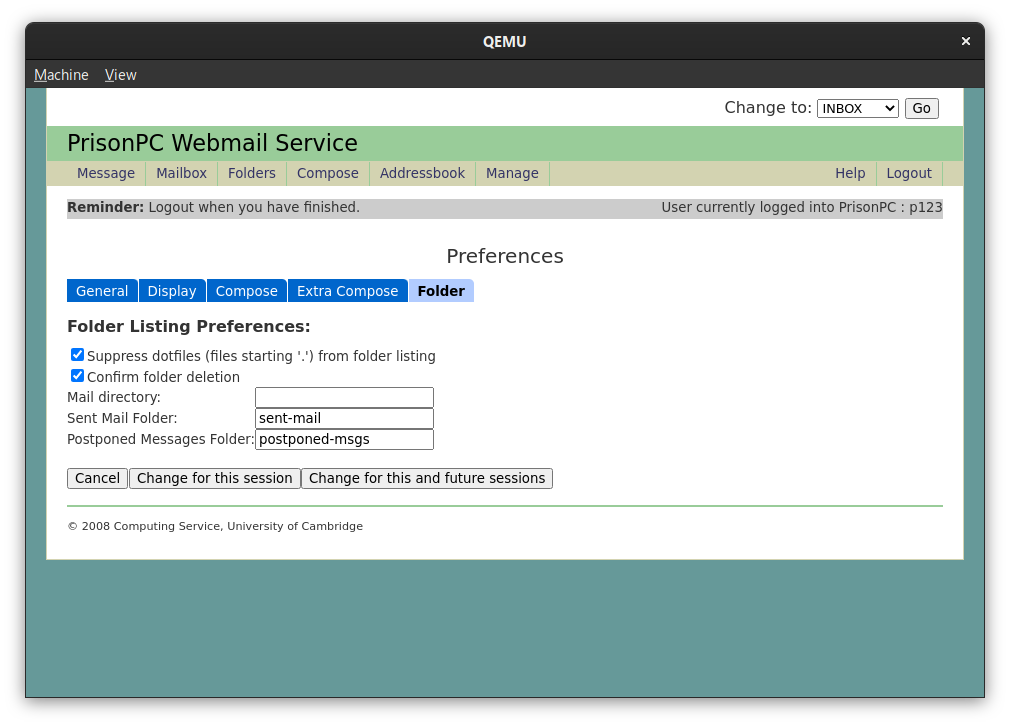Select the Folder preferences tab
Image resolution: width=1010 pixels, height=726 pixels.
pos(441,291)
